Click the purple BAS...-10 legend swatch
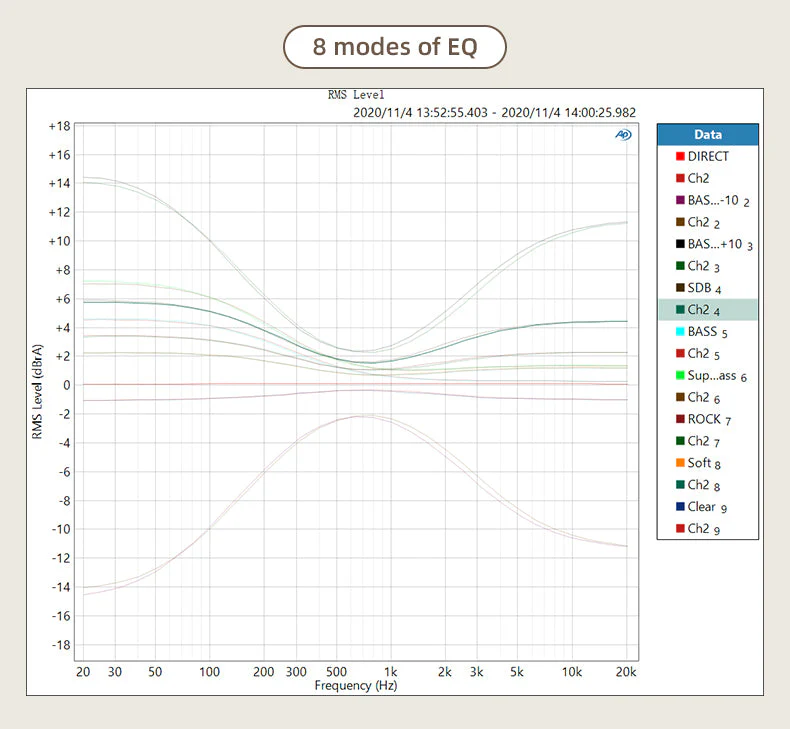The image size is (790, 729). pyautogui.click(x=680, y=200)
